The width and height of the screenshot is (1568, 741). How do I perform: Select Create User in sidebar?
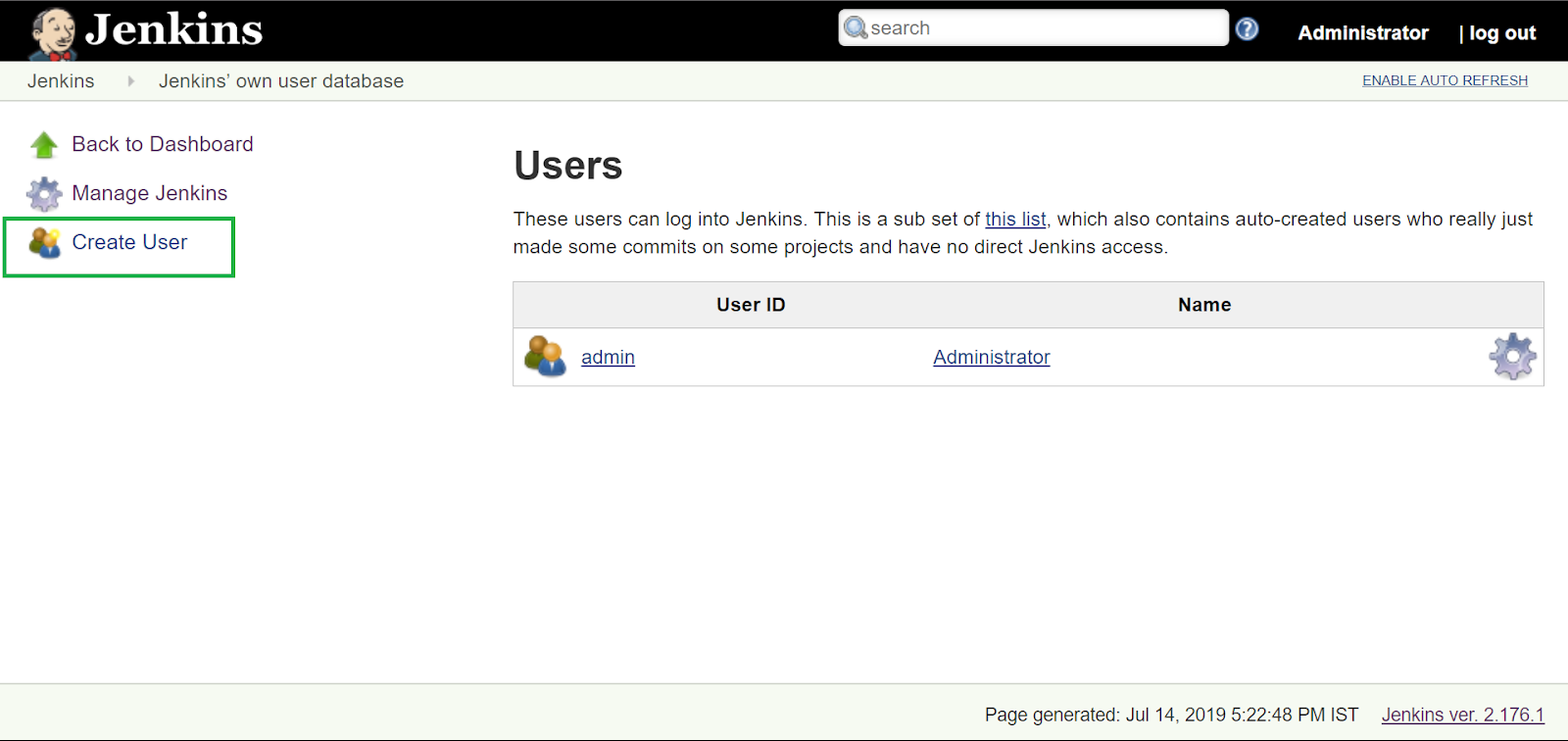click(129, 242)
